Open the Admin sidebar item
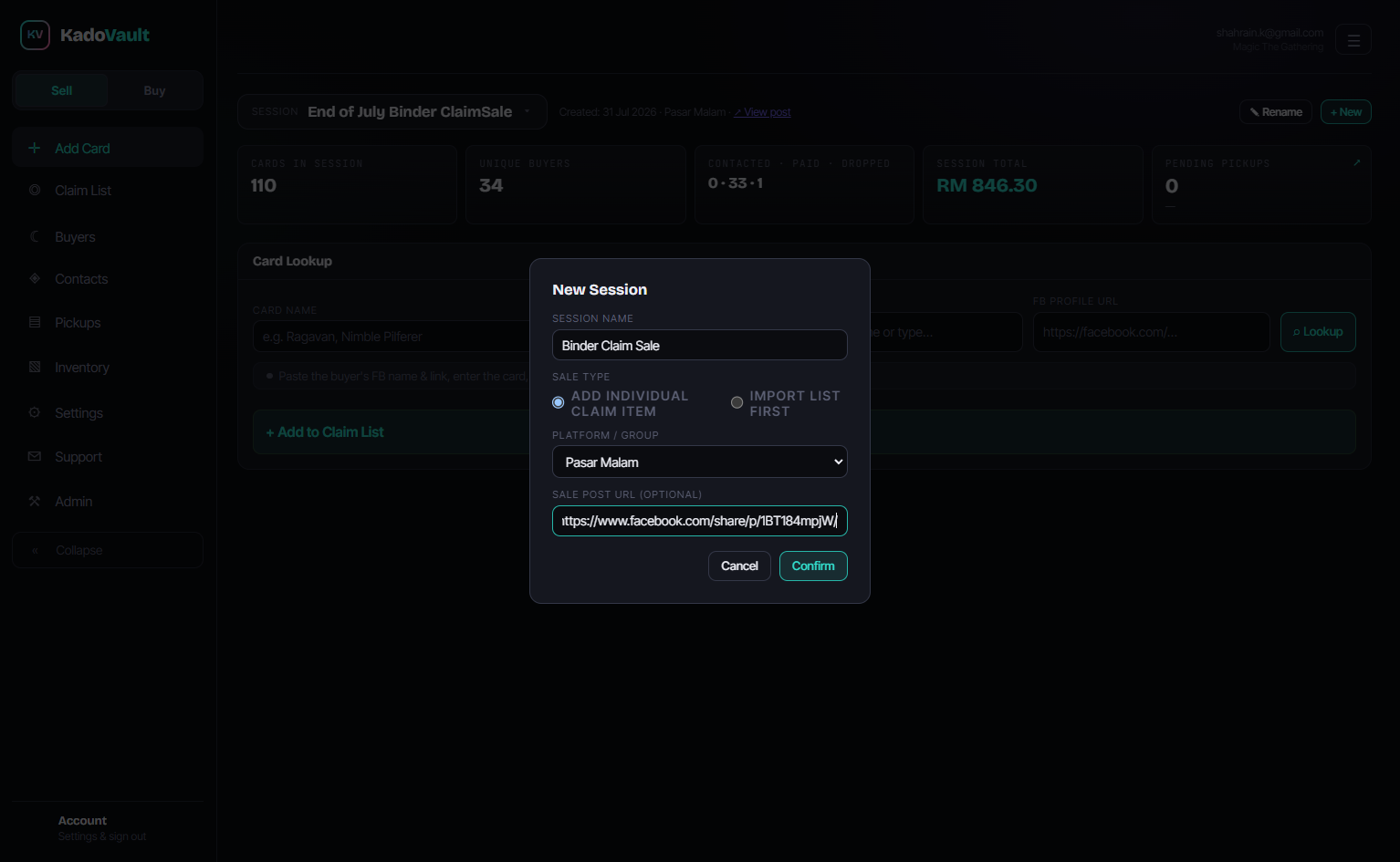Viewport: 1400px width, 862px height. click(108, 501)
